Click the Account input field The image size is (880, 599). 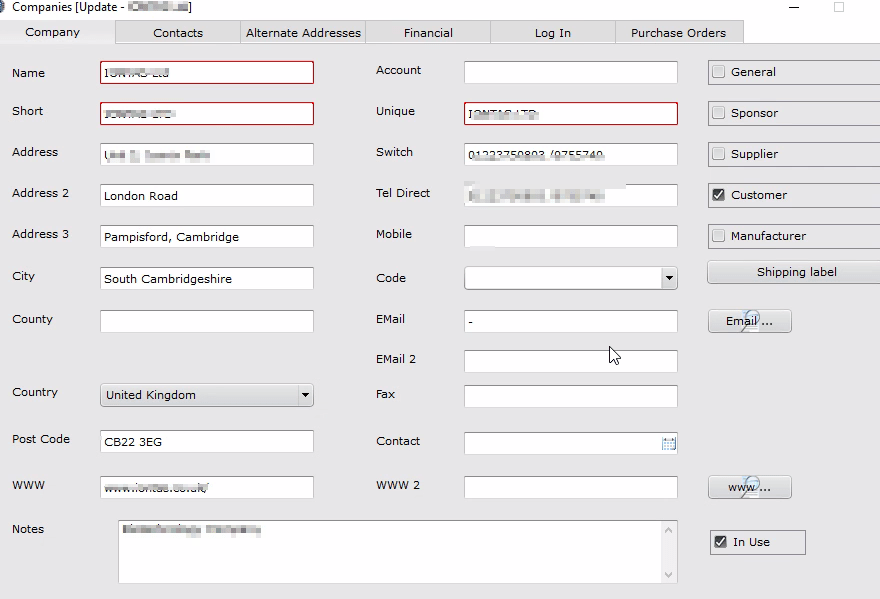click(x=570, y=72)
